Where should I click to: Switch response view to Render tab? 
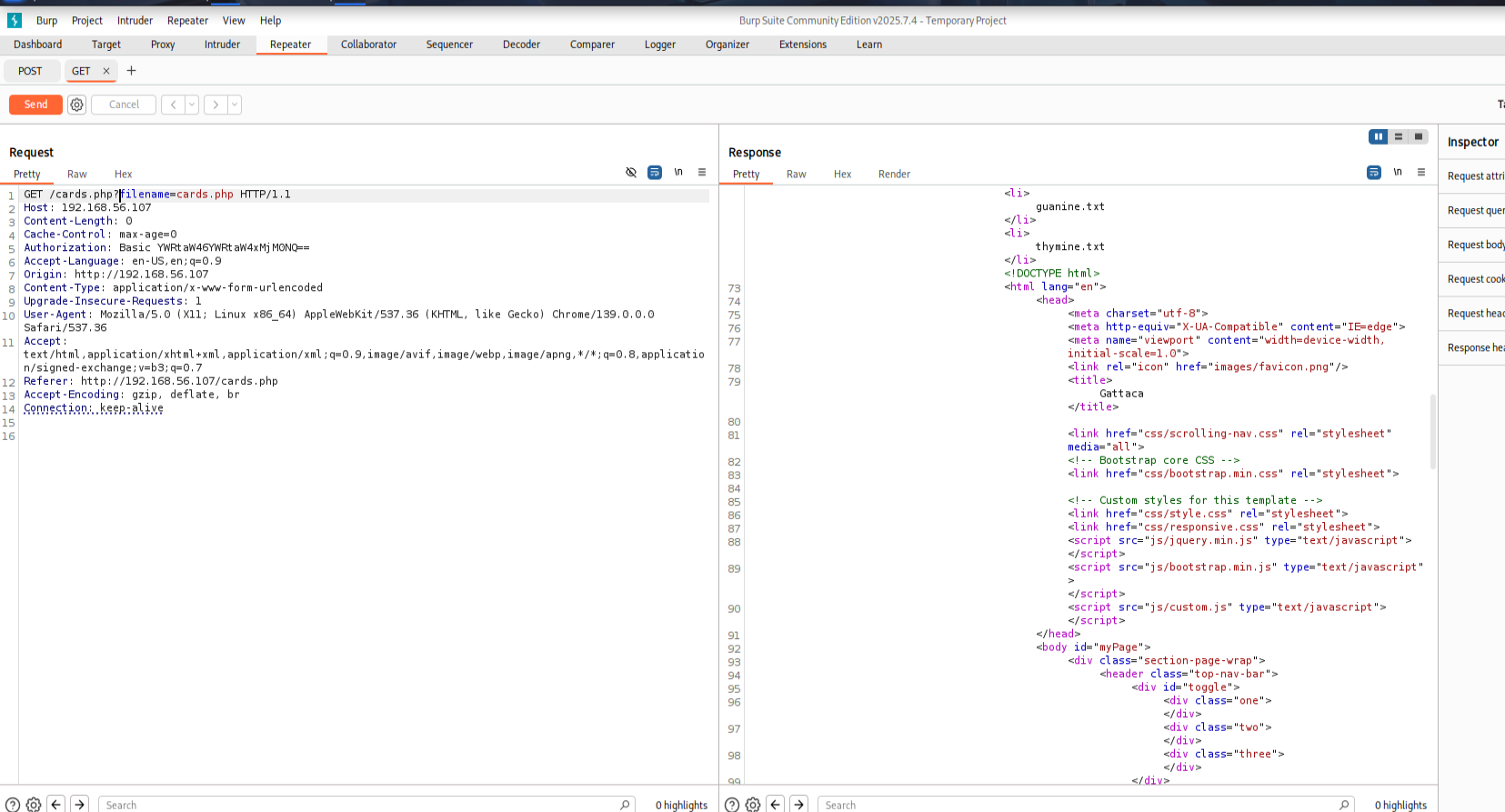[894, 174]
